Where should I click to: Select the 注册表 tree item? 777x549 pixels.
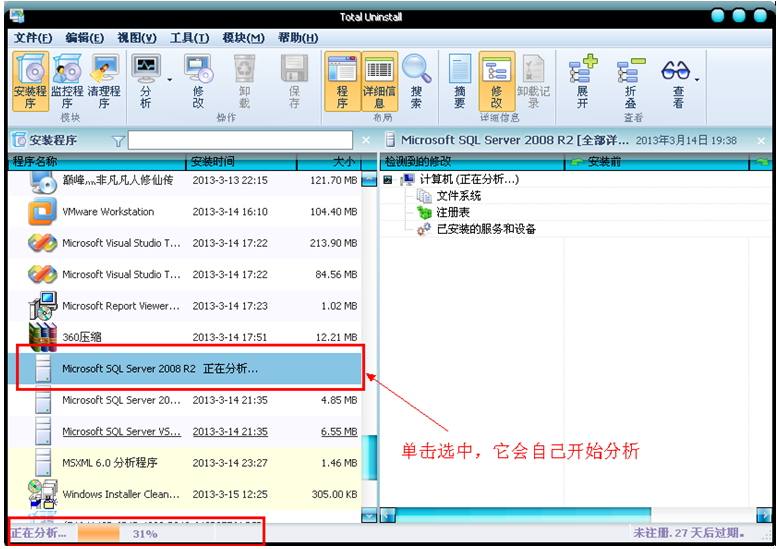[453, 213]
